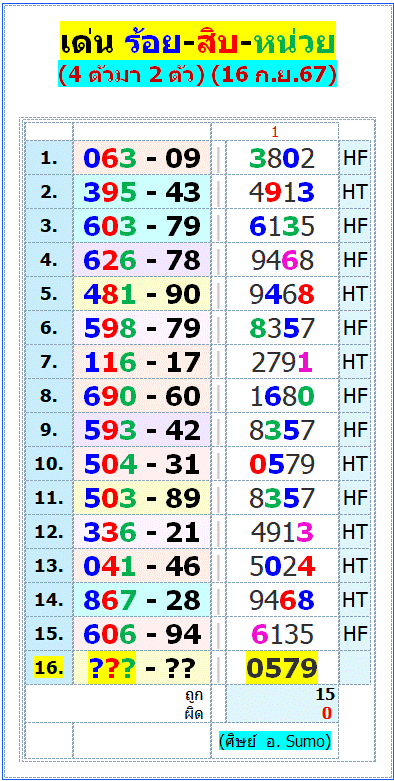Select result '603 - 79' in row 3
The width and height of the screenshot is (394, 781).
(x=142, y=226)
